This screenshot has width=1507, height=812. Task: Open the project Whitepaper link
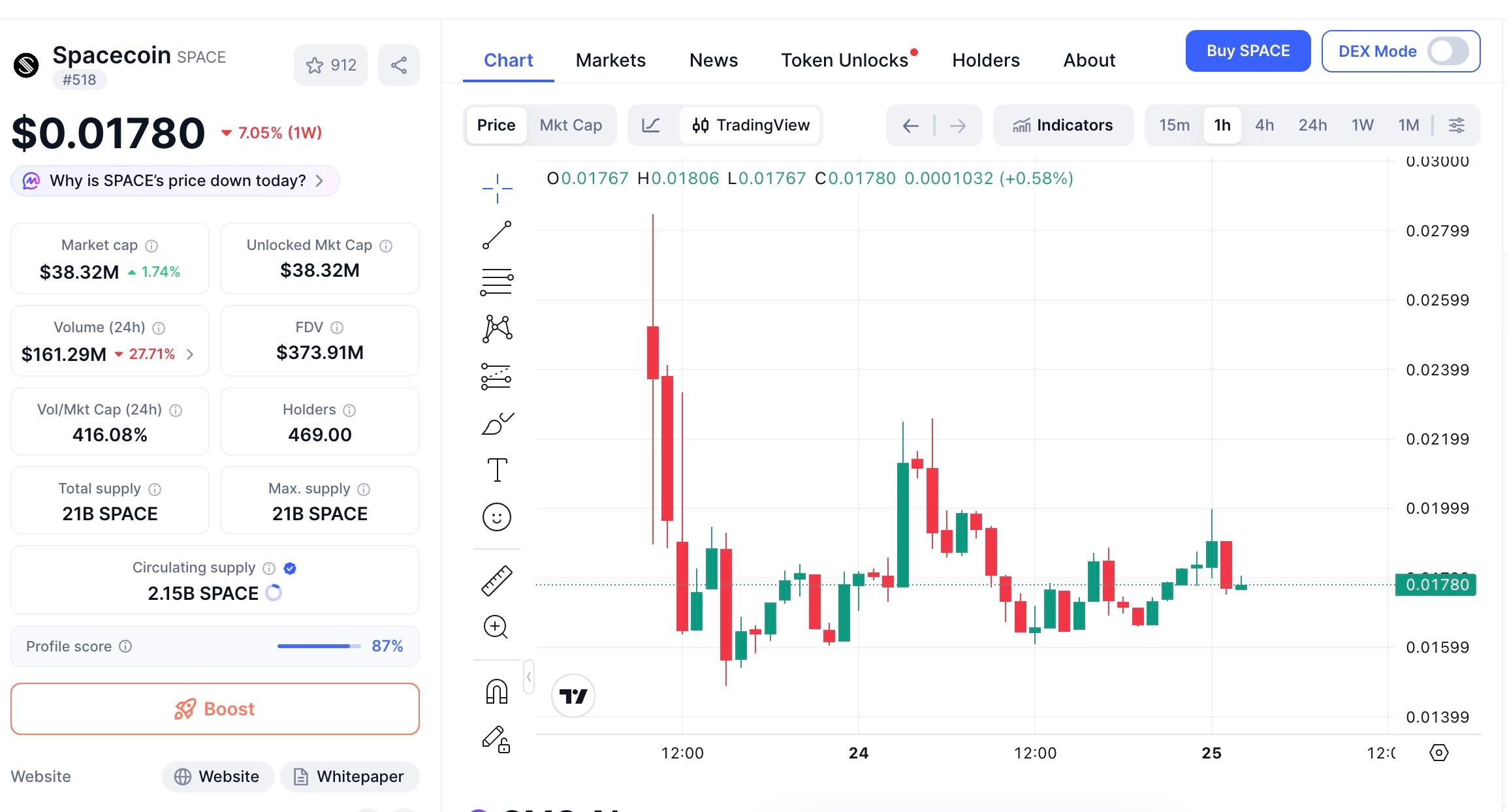pos(349,776)
